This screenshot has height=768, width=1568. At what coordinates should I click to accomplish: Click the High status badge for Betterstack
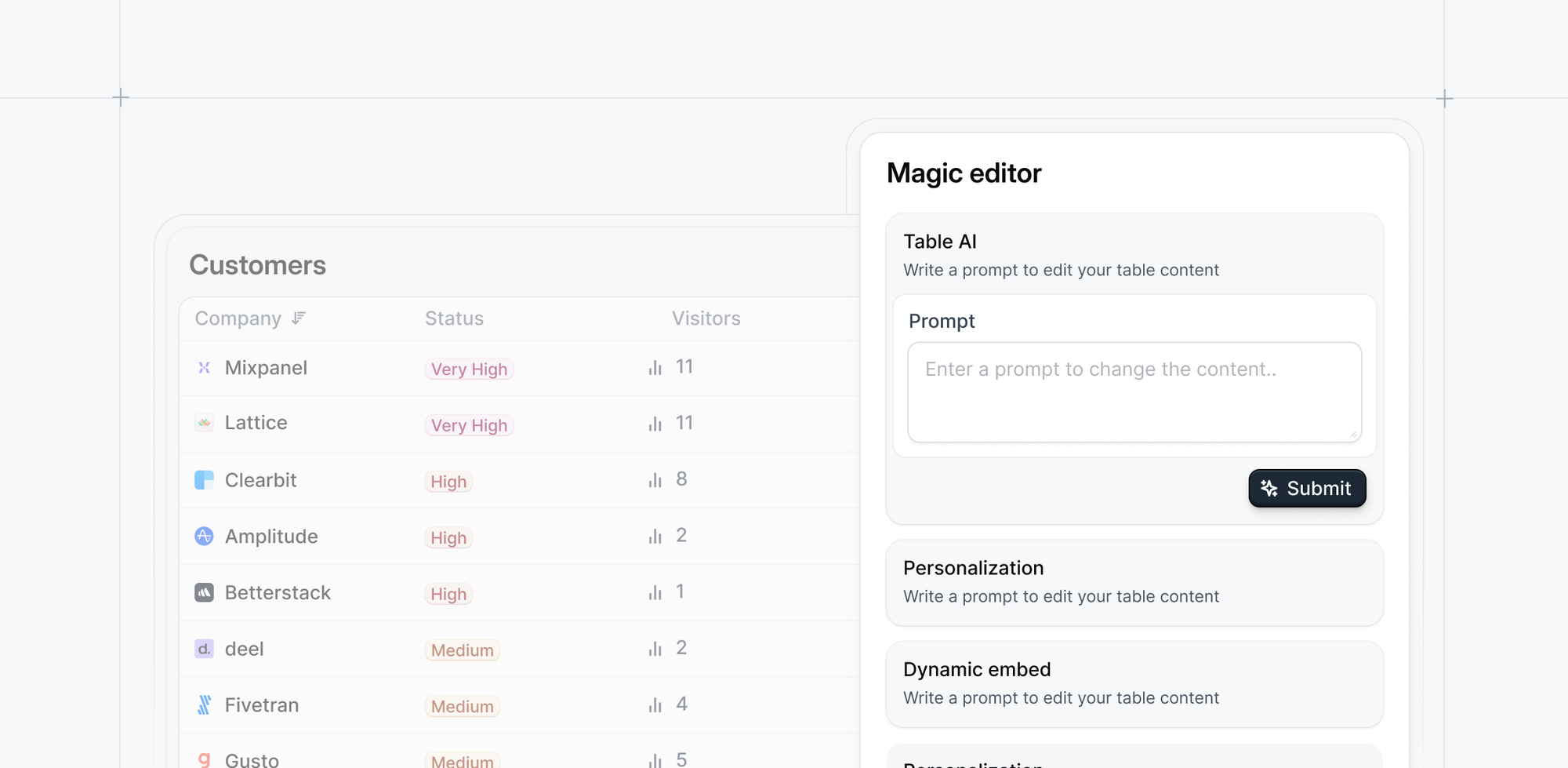point(448,594)
